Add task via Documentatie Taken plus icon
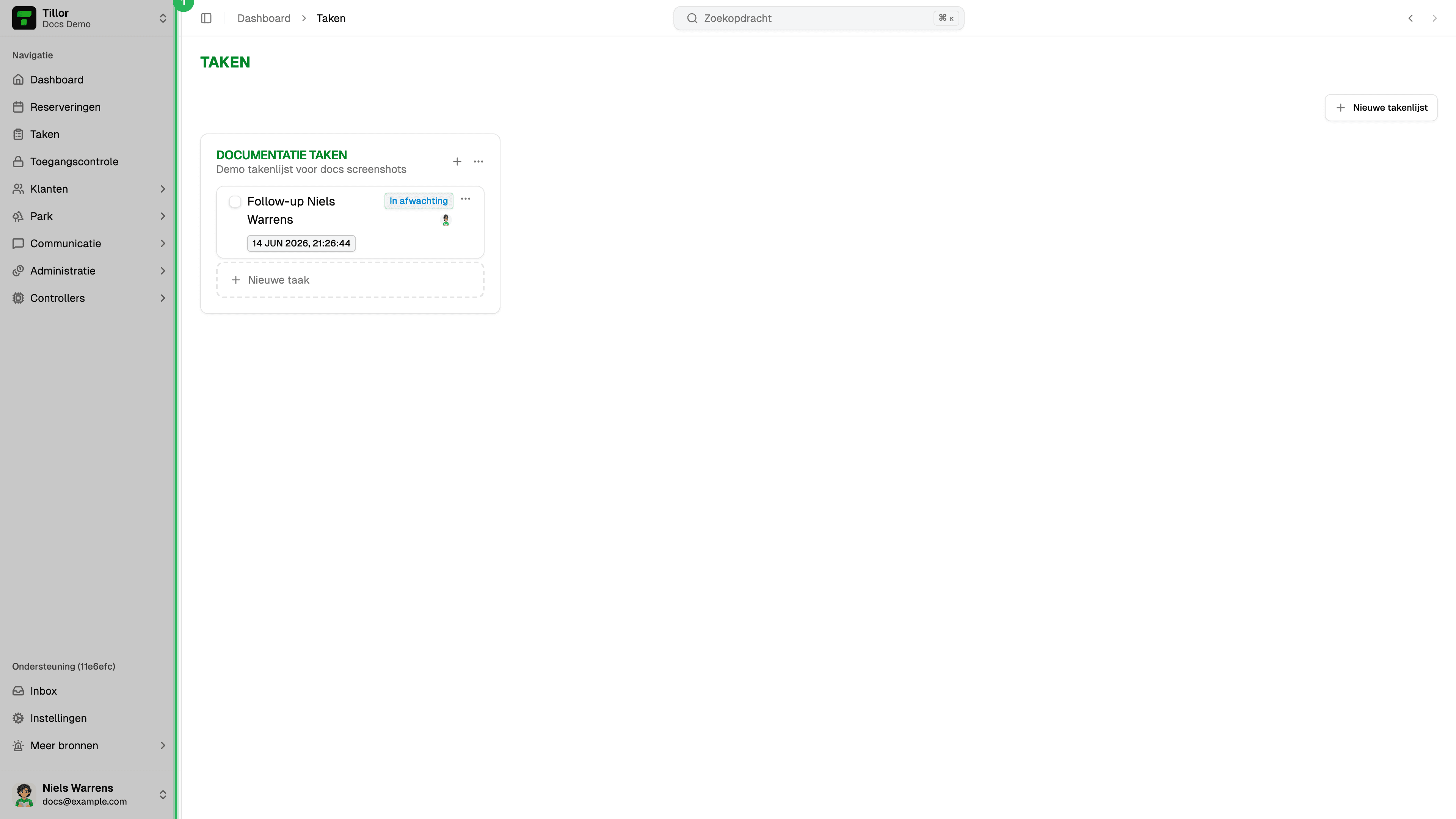Viewport: 1456px width, 819px height. (x=457, y=162)
